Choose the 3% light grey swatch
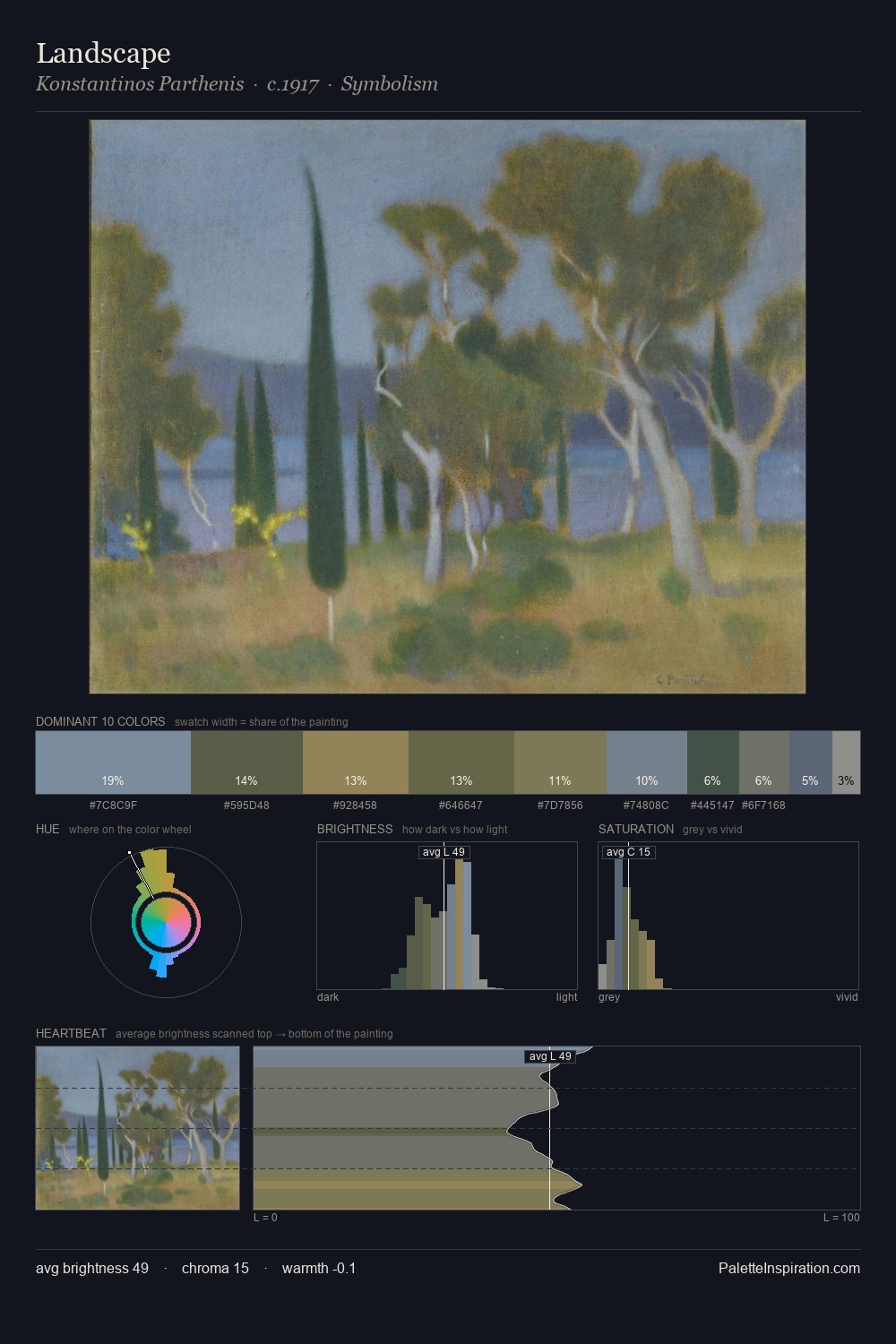896x1344 pixels. pyautogui.click(x=846, y=762)
